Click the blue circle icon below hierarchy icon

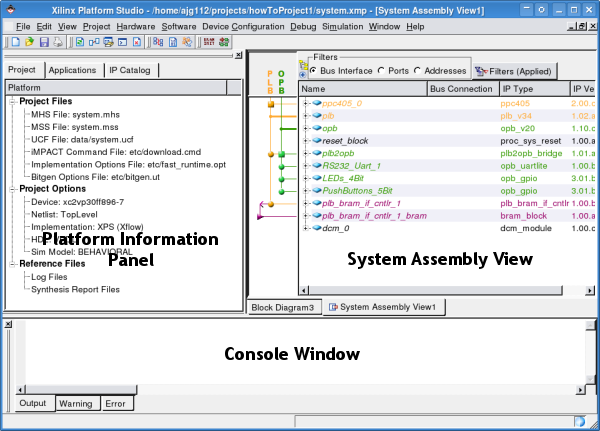(x=303, y=75)
